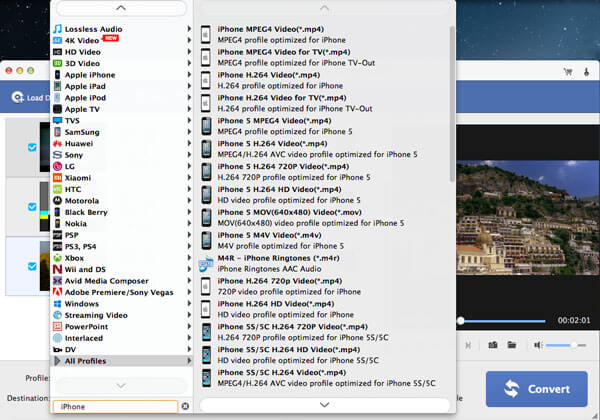Move profile list down with bottom chevron
Screen dimensions: 600x420
[x=324, y=405]
